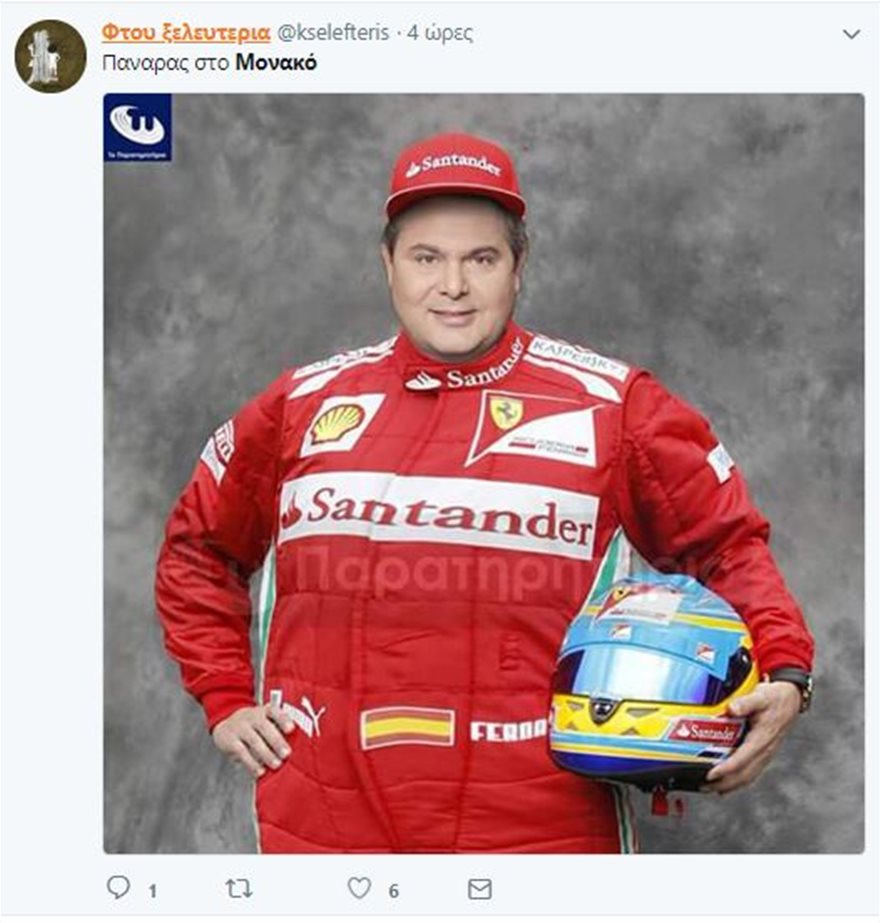Image resolution: width=880 pixels, height=923 pixels.
Task: Click the reply speech bubble icon
Action: pos(118,888)
